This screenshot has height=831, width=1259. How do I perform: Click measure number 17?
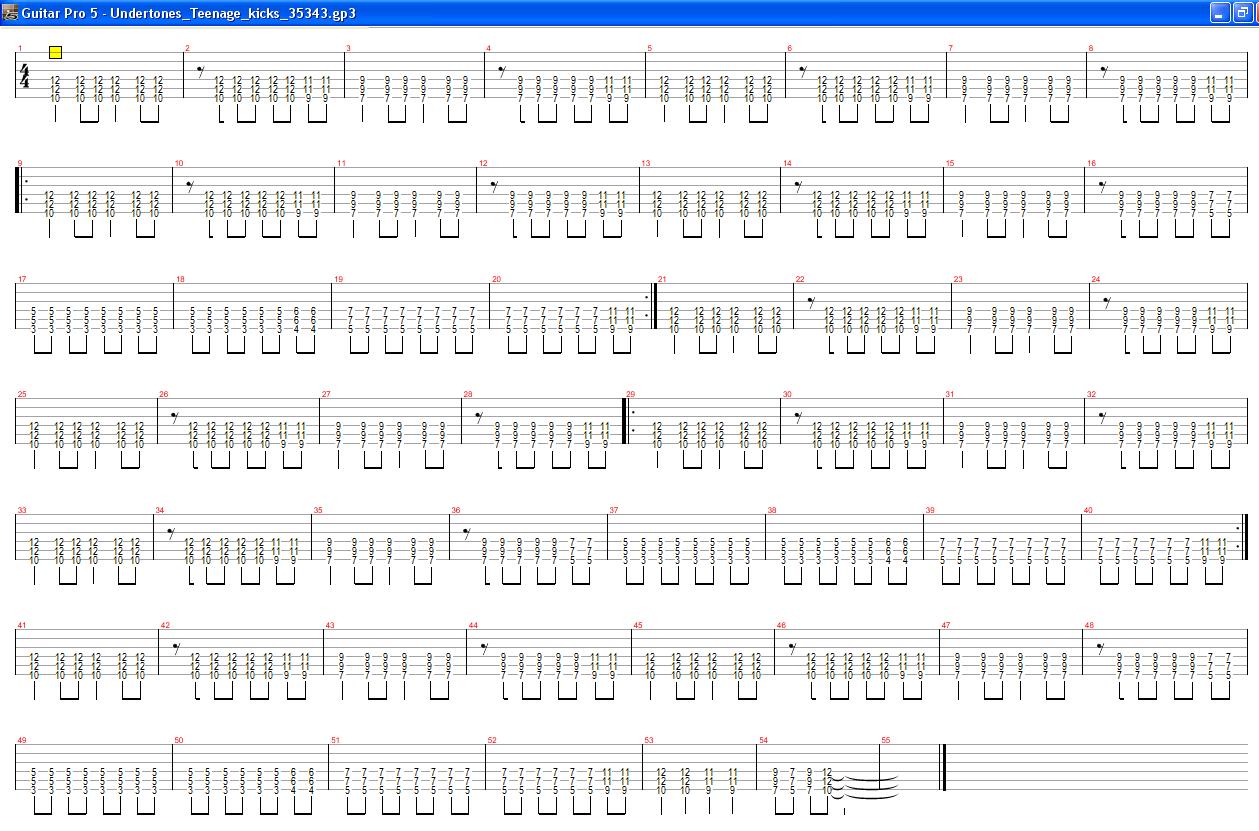[x=22, y=279]
